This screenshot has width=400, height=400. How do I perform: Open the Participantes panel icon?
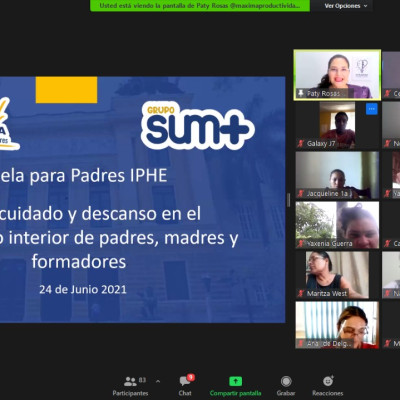click(130, 381)
